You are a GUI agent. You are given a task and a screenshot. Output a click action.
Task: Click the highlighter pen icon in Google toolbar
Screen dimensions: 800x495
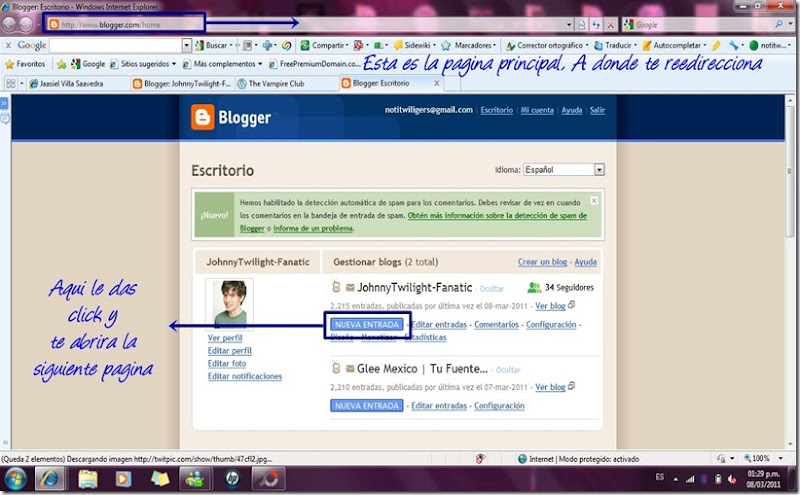(716, 45)
